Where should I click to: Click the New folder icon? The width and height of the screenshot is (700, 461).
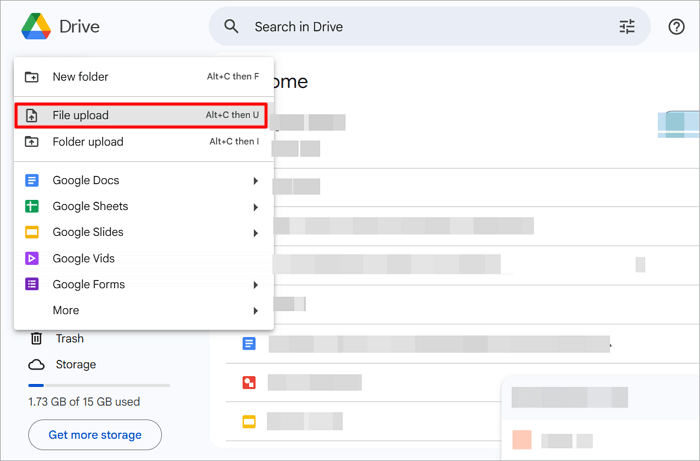click(x=31, y=77)
